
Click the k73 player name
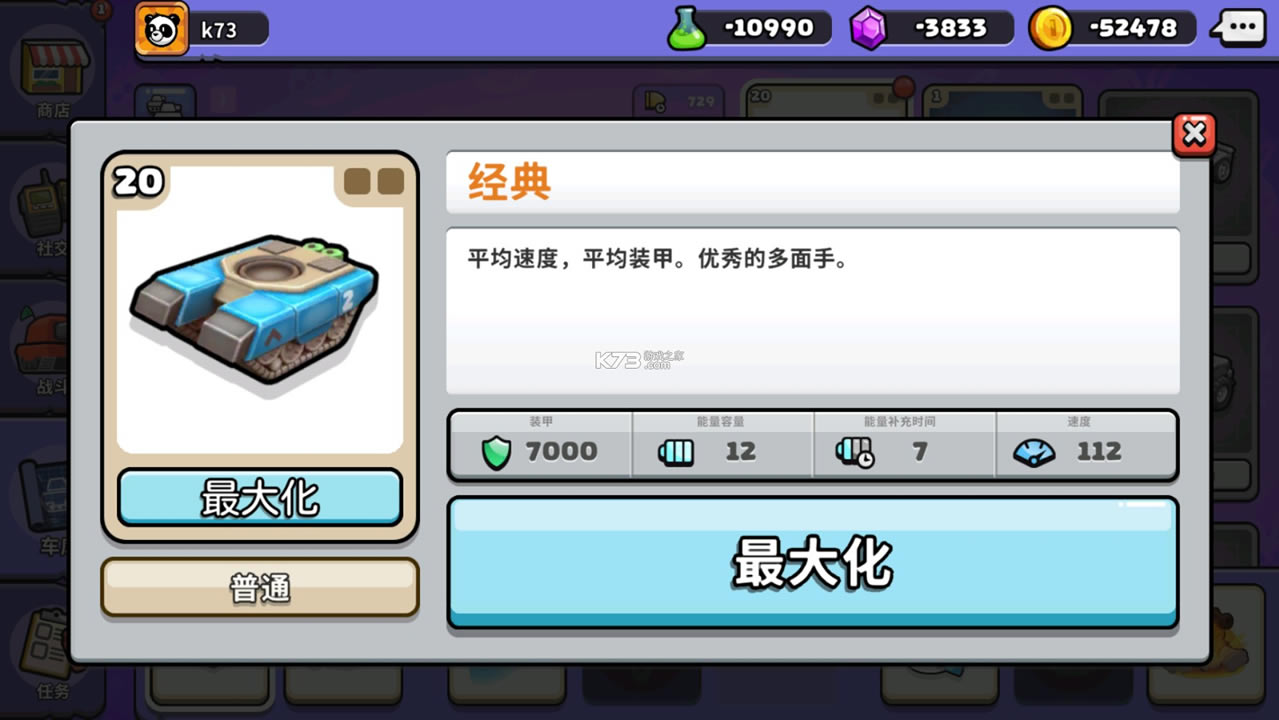click(x=219, y=29)
